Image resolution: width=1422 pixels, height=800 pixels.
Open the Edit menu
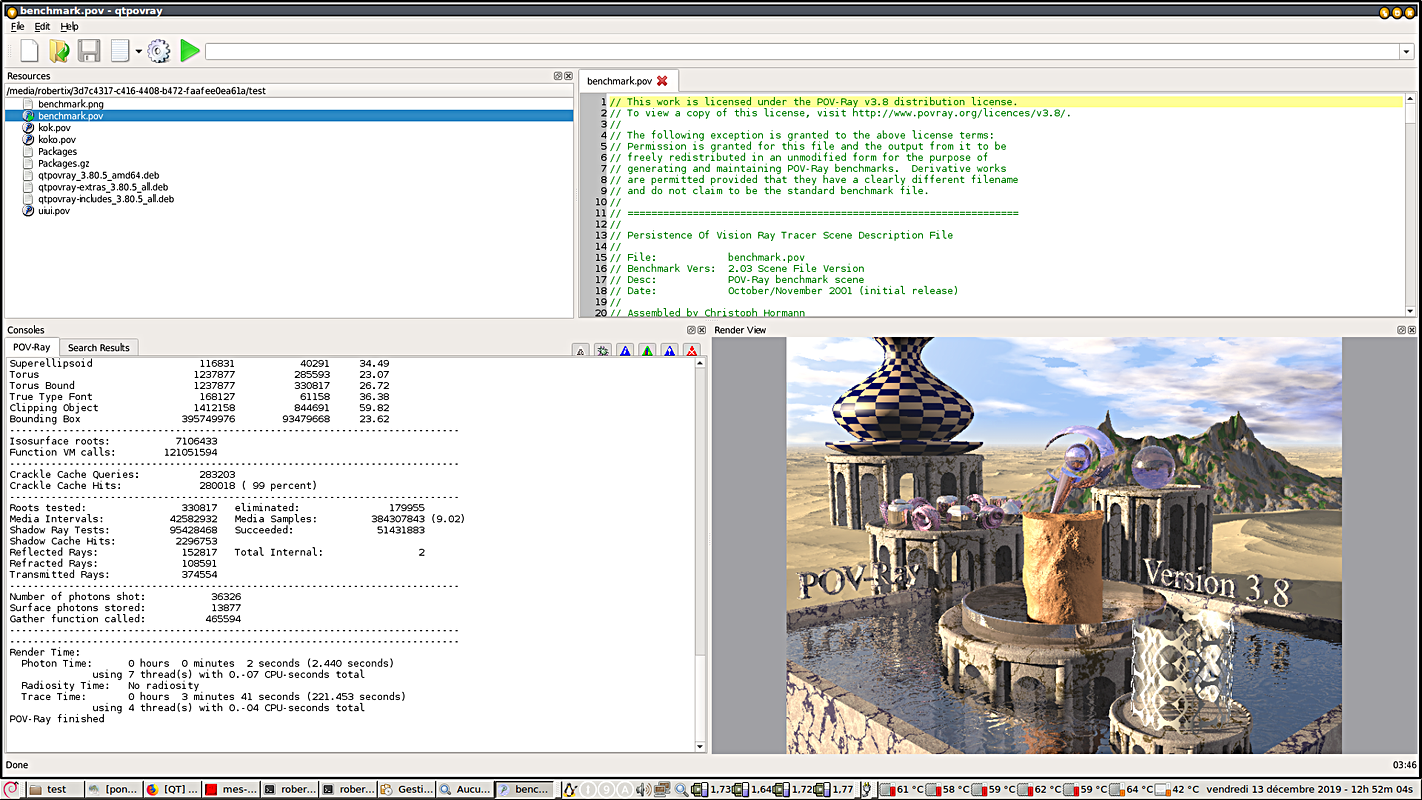42,26
